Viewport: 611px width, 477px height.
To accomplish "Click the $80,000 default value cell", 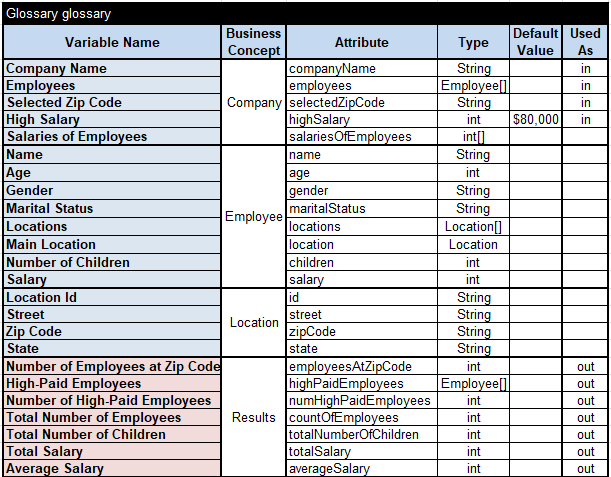I will click(535, 120).
